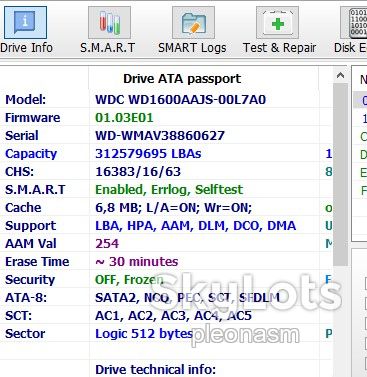Open the S.M.A.R.T test tubes icon
Screen dimensions: 367x377
point(109,23)
